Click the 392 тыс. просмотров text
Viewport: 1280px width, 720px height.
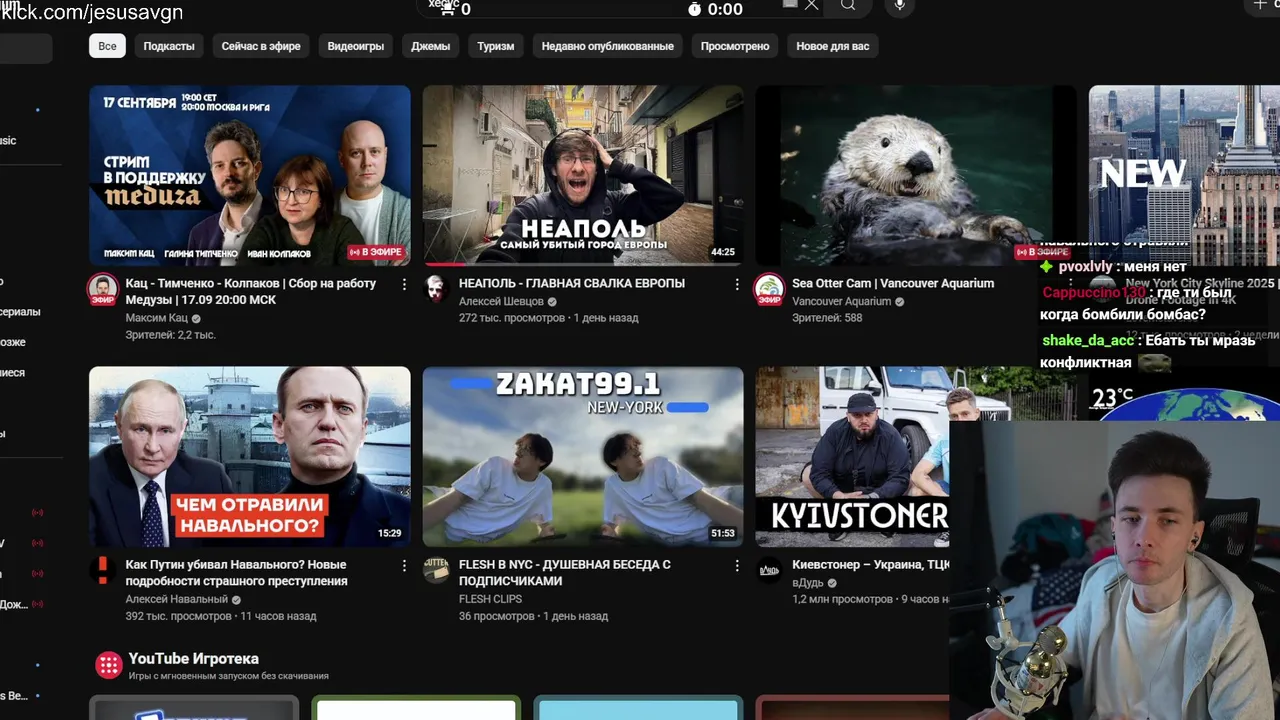click(178, 616)
